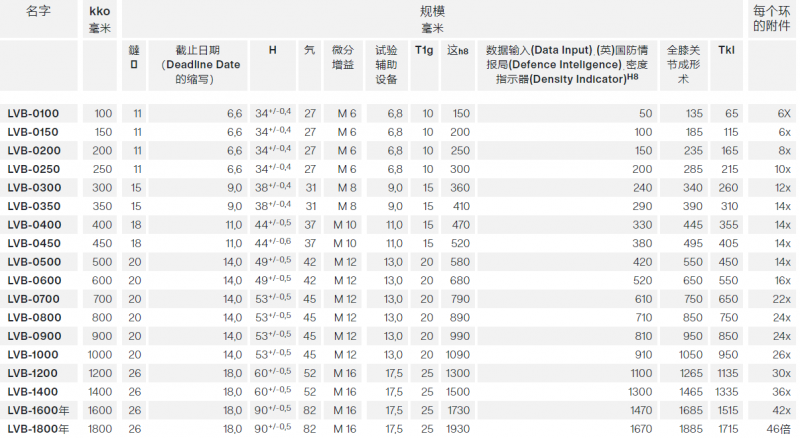Viewport: 800px width, 438px height.
Task: Click row name LVB-0400
Action: coord(34,225)
